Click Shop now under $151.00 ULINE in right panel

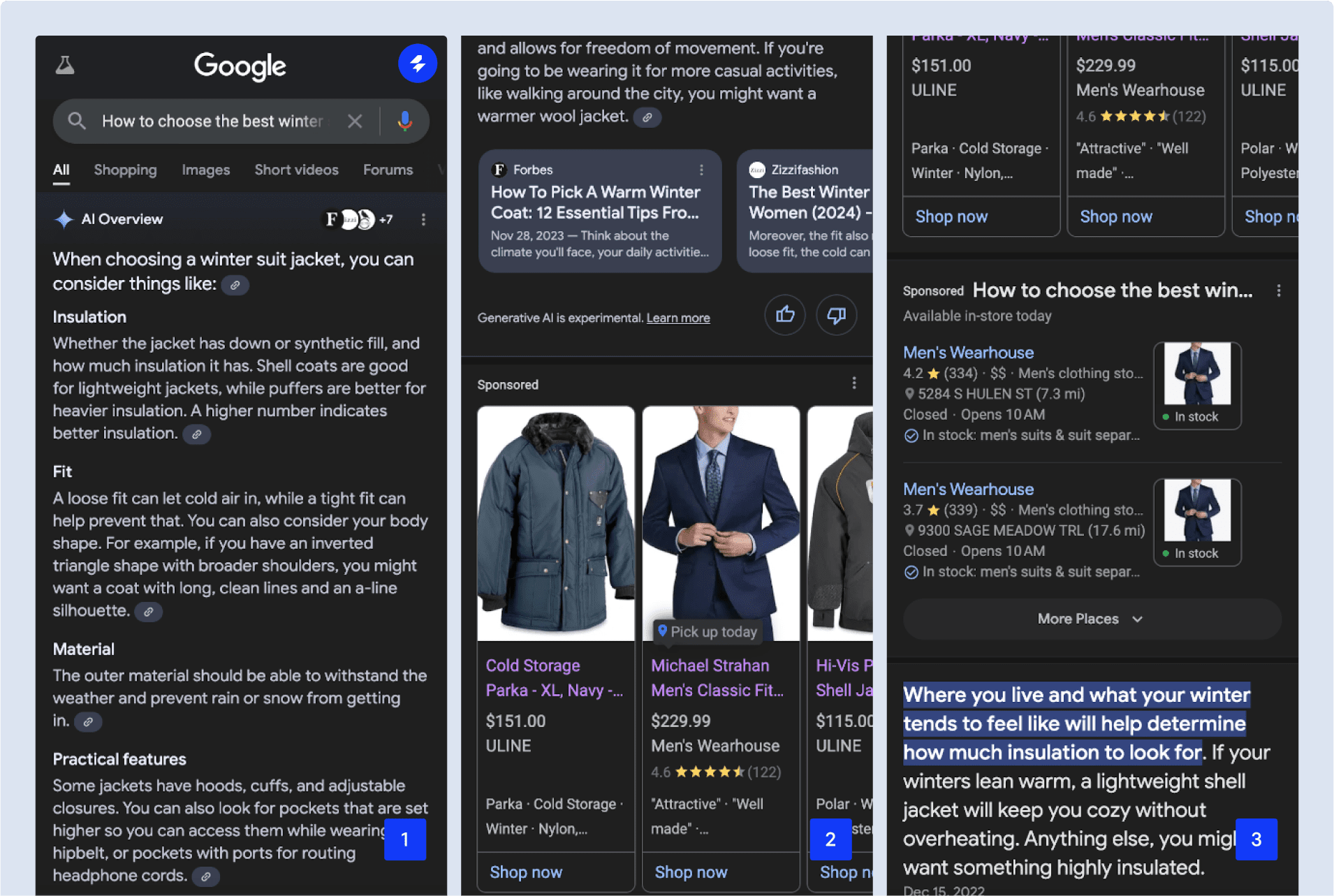[951, 216]
